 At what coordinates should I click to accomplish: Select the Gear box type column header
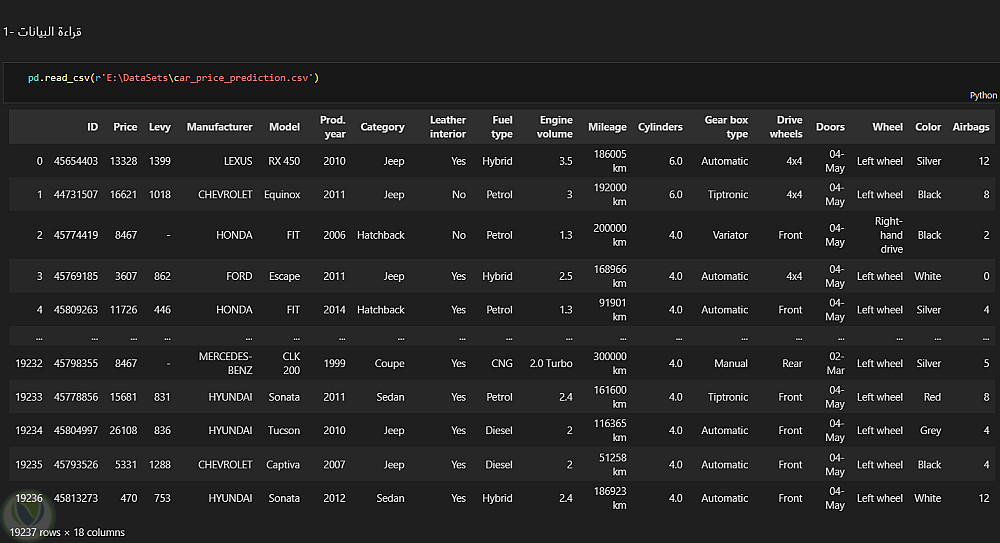(x=726, y=127)
